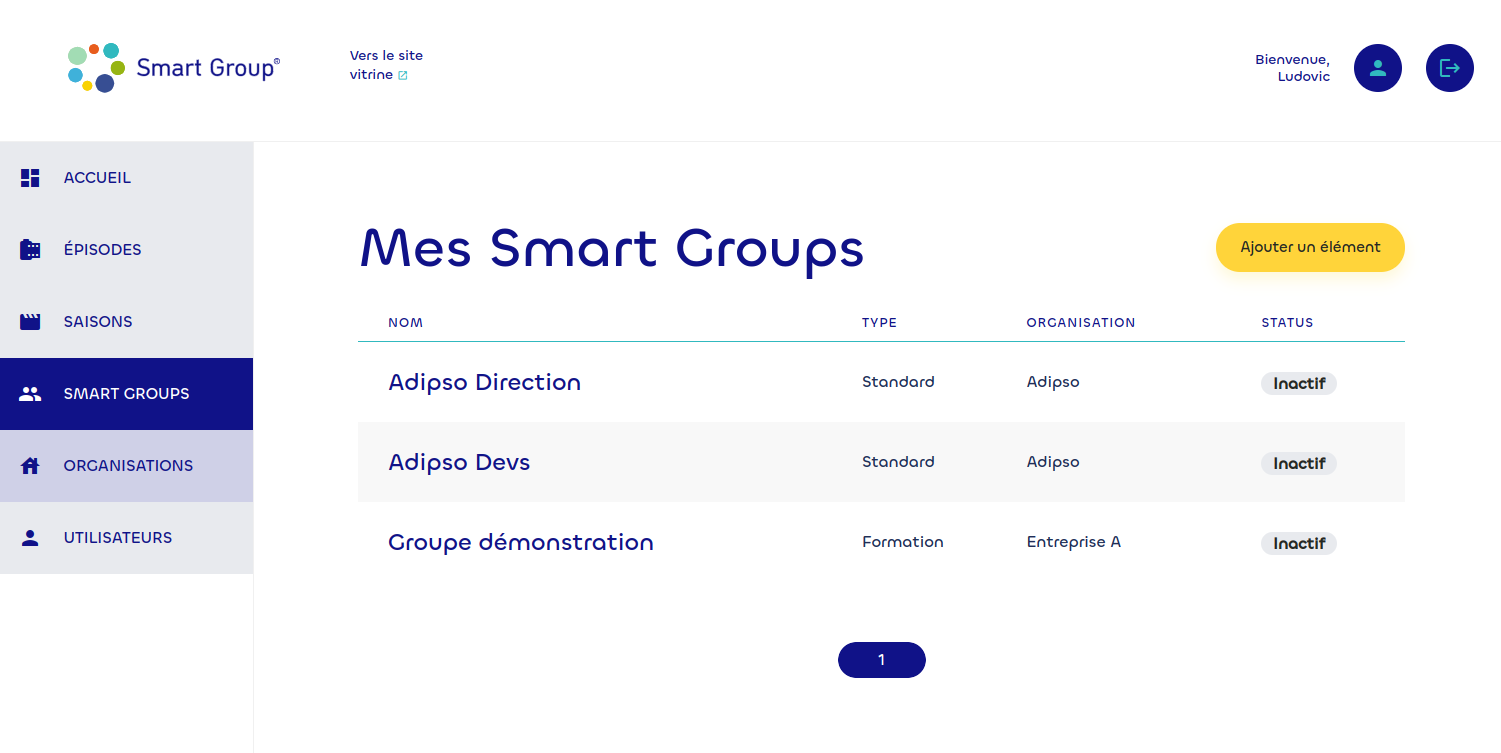Click the Entreprise A organisation cell
This screenshot has height=753, width=1501.
click(x=1074, y=542)
